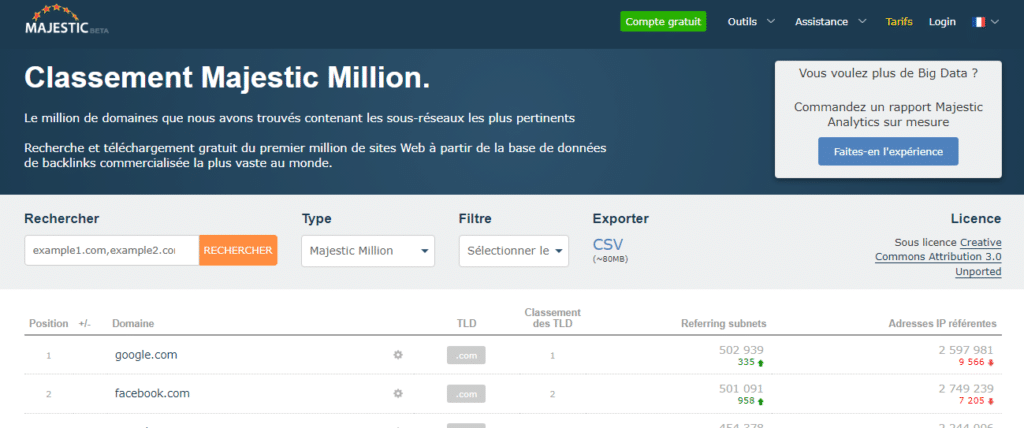
Task: Expand the Assistance menu
Action: point(831,22)
